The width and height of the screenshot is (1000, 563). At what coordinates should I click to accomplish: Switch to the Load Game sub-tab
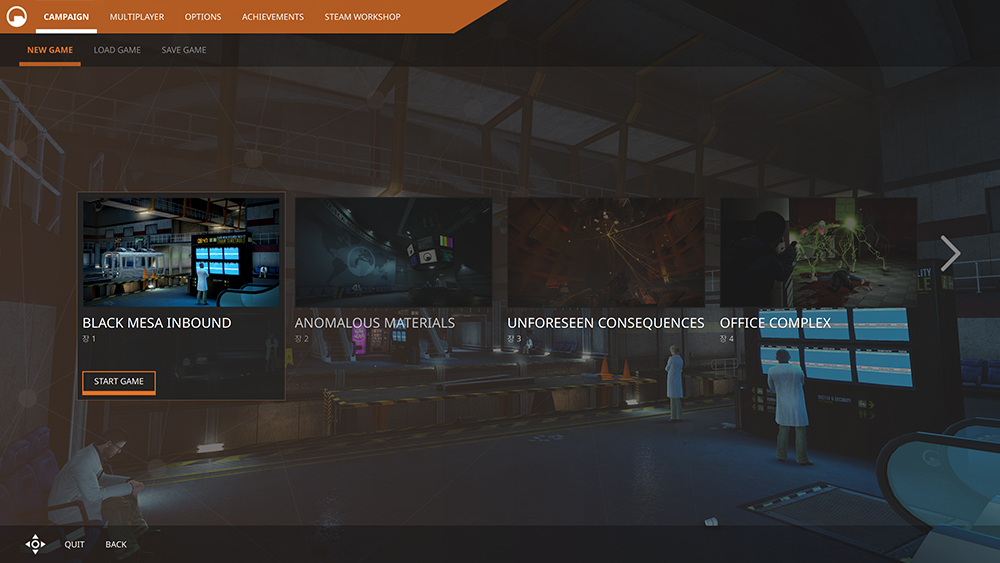pyautogui.click(x=117, y=50)
